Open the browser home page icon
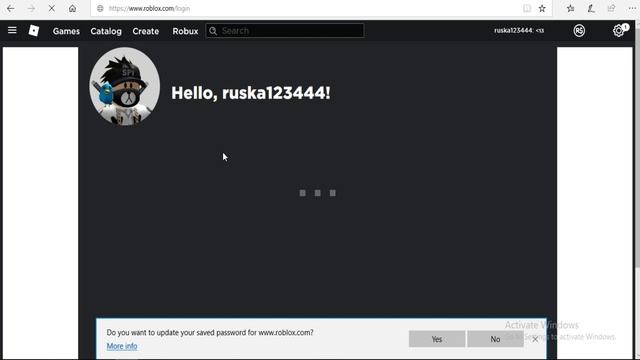This screenshot has width=640, height=360. tap(72, 8)
